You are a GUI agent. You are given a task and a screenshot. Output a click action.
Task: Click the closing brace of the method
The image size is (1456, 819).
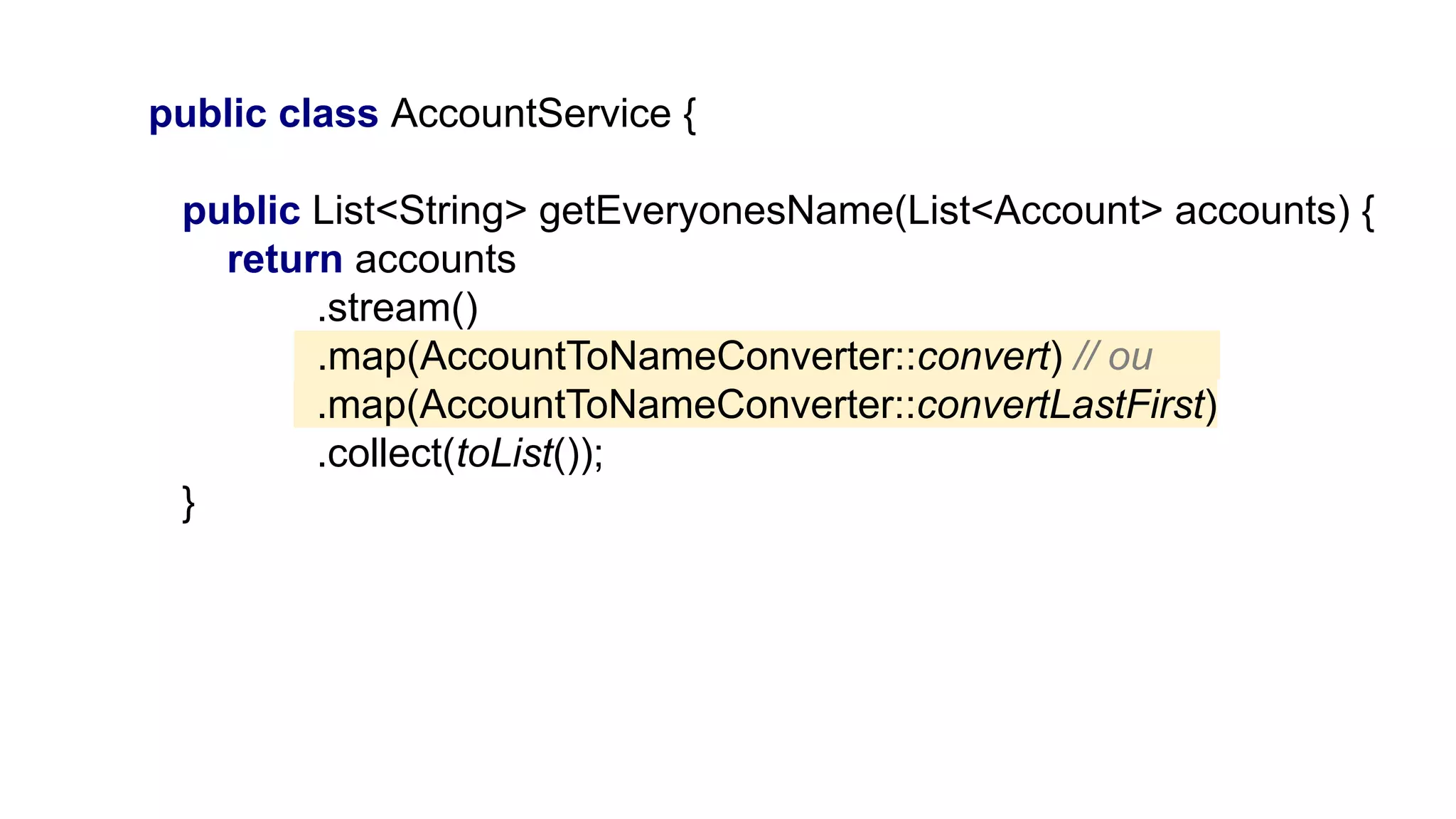coord(188,504)
